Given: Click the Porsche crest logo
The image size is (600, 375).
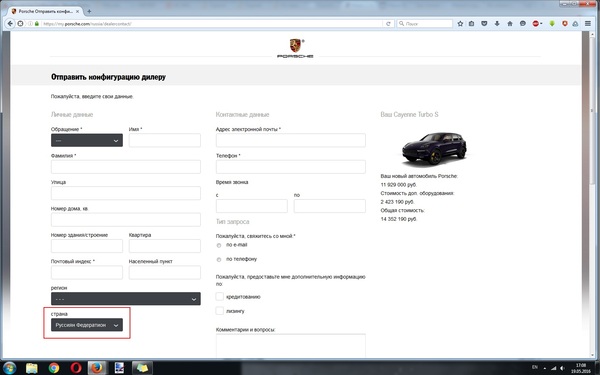Looking at the screenshot, I should pos(295,46).
